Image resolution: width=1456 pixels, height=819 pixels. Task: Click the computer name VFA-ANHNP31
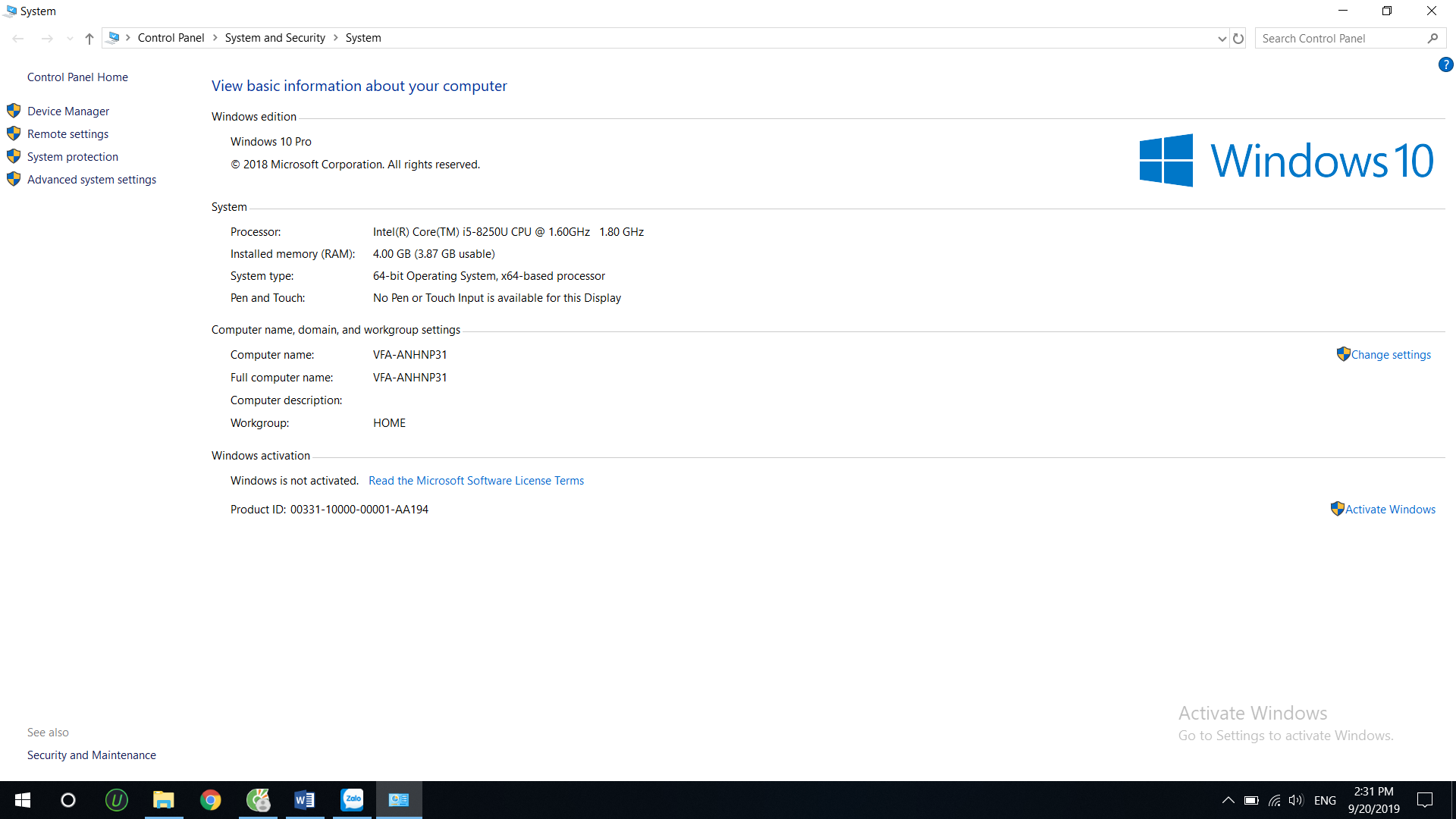pos(409,355)
